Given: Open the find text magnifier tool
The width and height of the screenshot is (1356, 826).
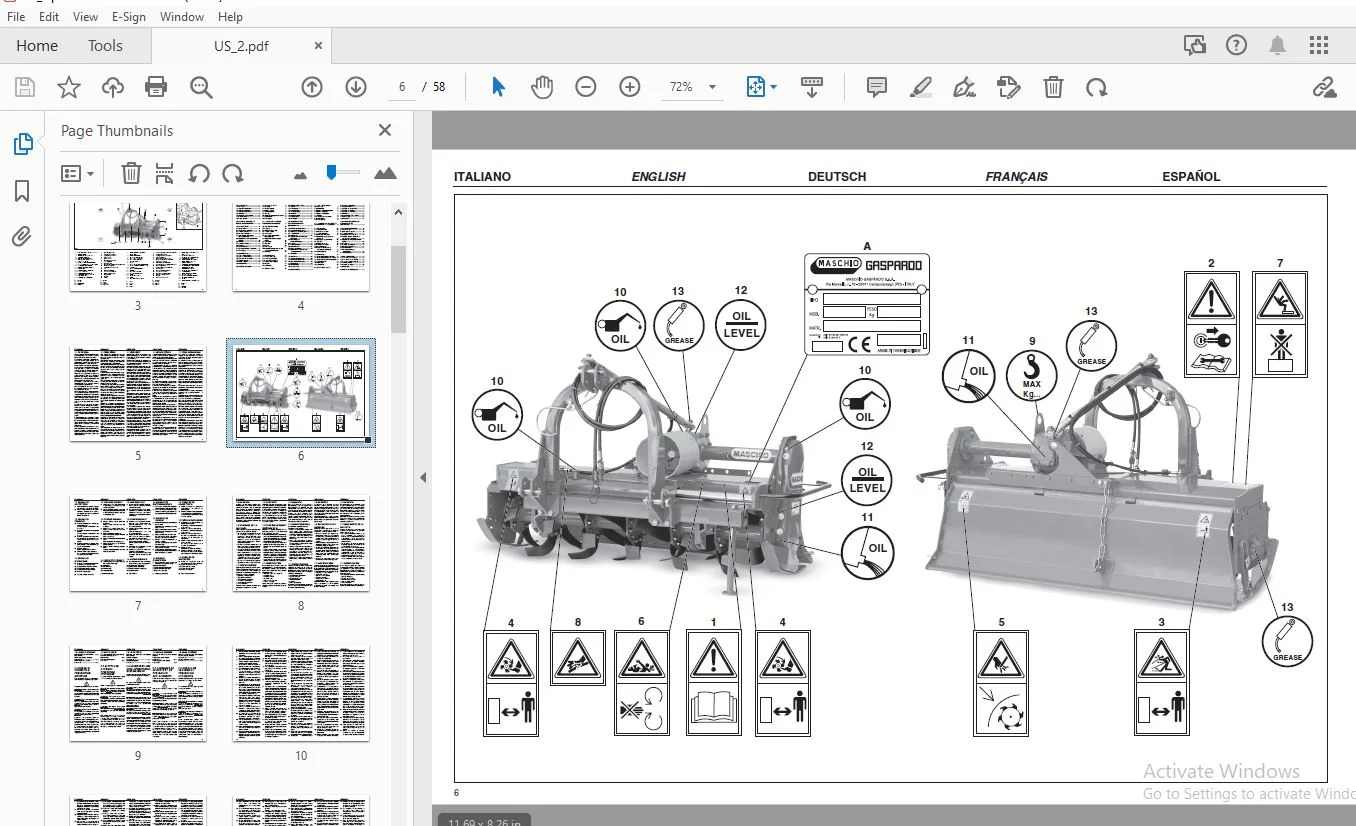Looking at the screenshot, I should point(201,87).
